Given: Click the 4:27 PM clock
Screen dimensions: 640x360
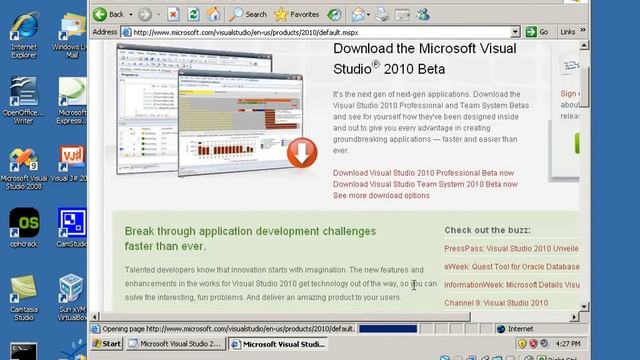Looking at the screenshot, I should (568, 344).
